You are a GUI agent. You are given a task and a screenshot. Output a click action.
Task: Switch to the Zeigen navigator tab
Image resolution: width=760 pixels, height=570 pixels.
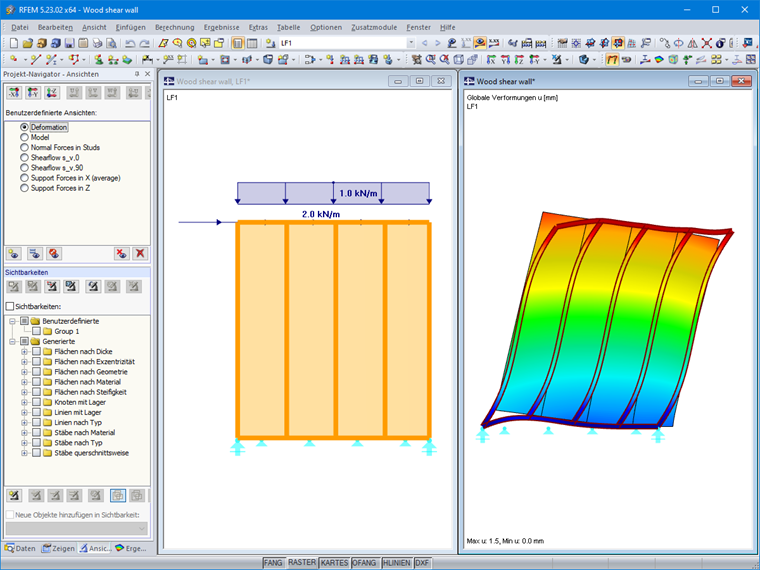pyautogui.click(x=58, y=548)
